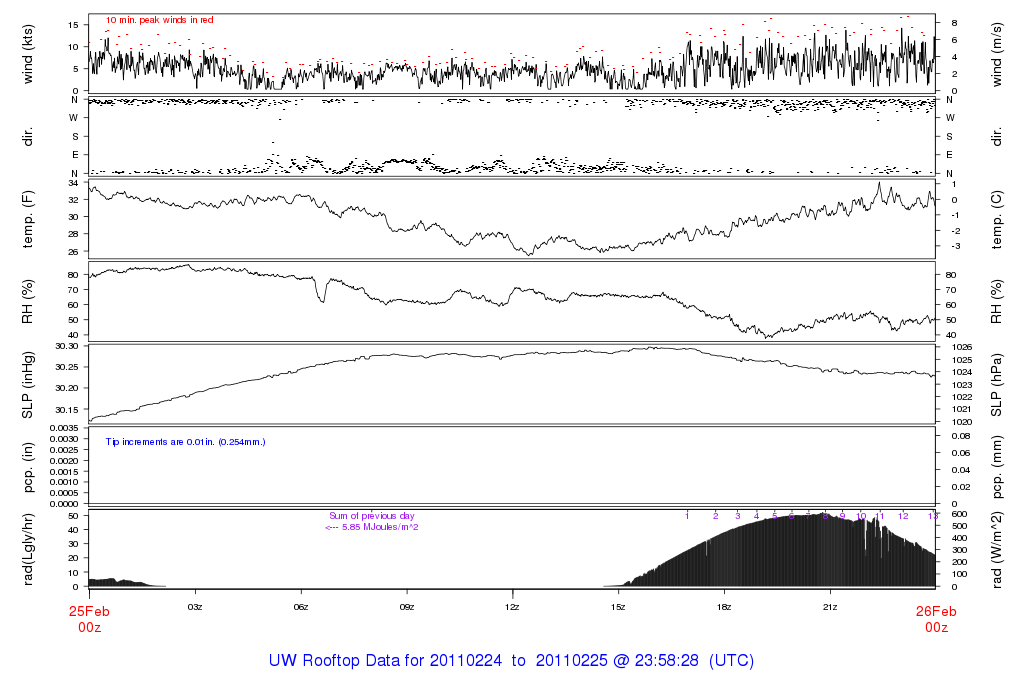Click the 03z time axis label
This screenshot has height=700, width=1024.
coord(195,606)
